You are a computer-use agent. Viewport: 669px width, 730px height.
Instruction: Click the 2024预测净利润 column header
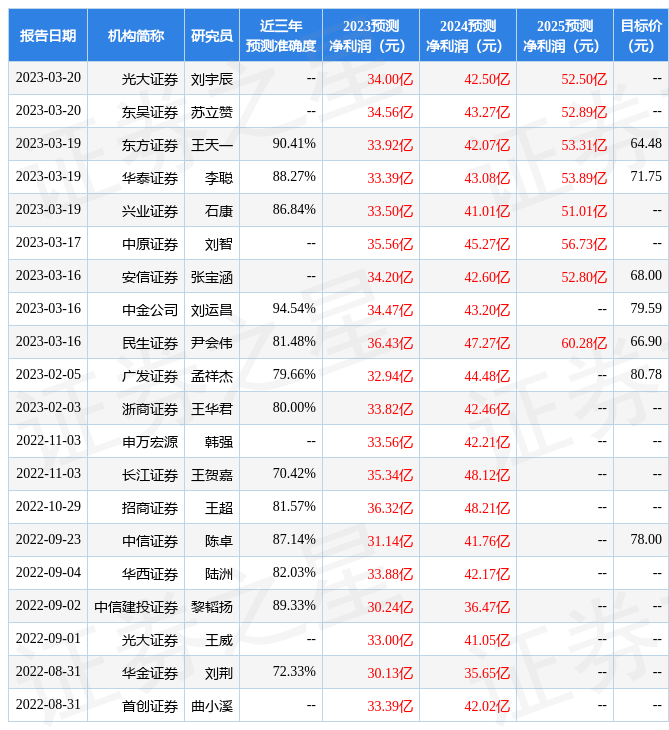click(467, 35)
